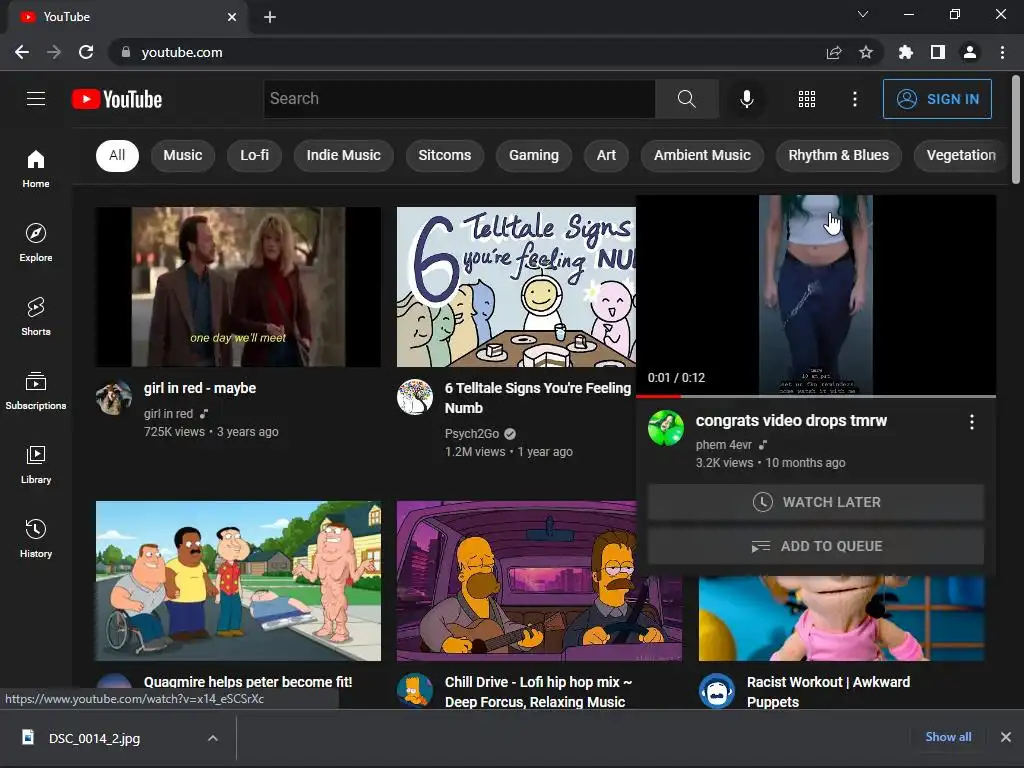The height and width of the screenshot is (768, 1024).
Task: Reload the YouTube page
Action: (86, 52)
